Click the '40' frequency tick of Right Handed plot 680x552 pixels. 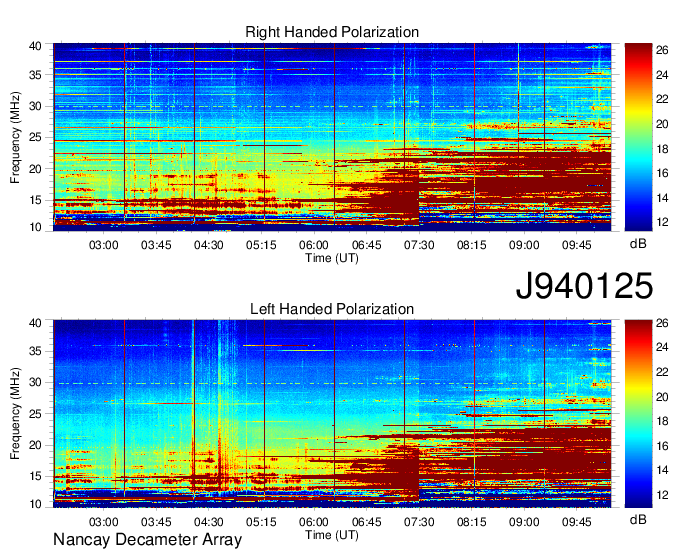35,46
